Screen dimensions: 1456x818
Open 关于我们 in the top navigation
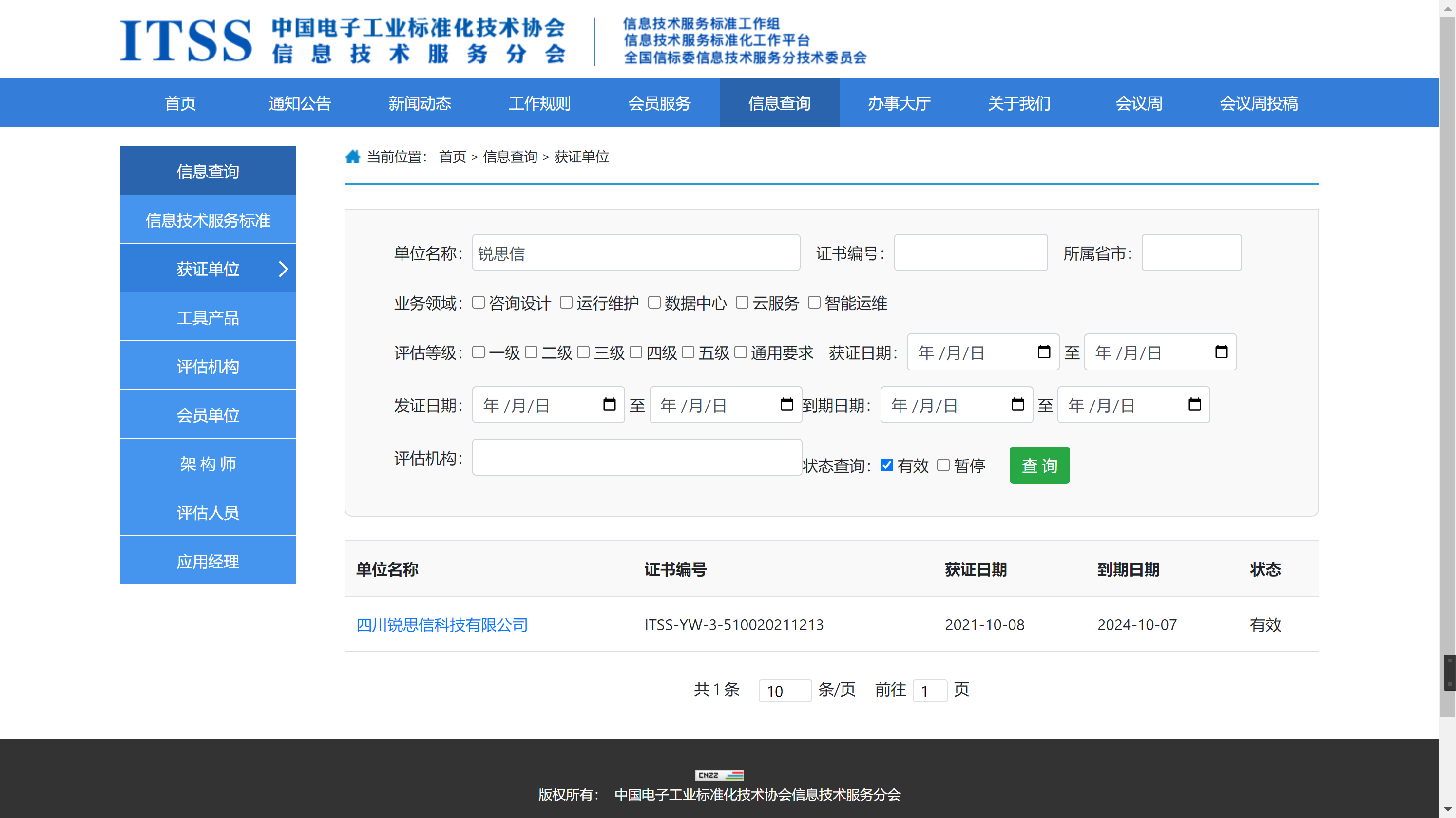click(1018, 103)
